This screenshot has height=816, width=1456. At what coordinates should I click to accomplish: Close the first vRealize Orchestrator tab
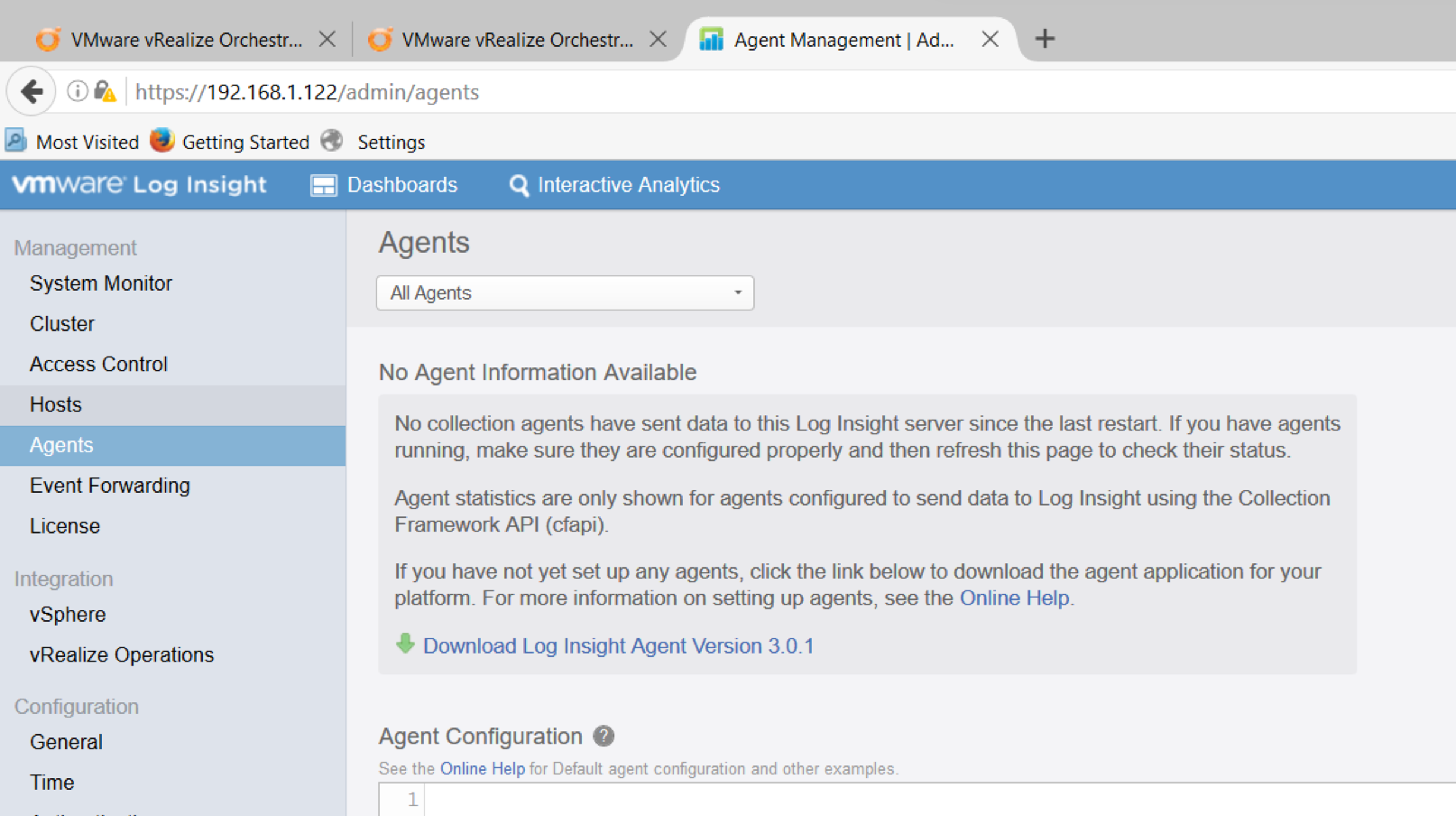pos(327,39)
